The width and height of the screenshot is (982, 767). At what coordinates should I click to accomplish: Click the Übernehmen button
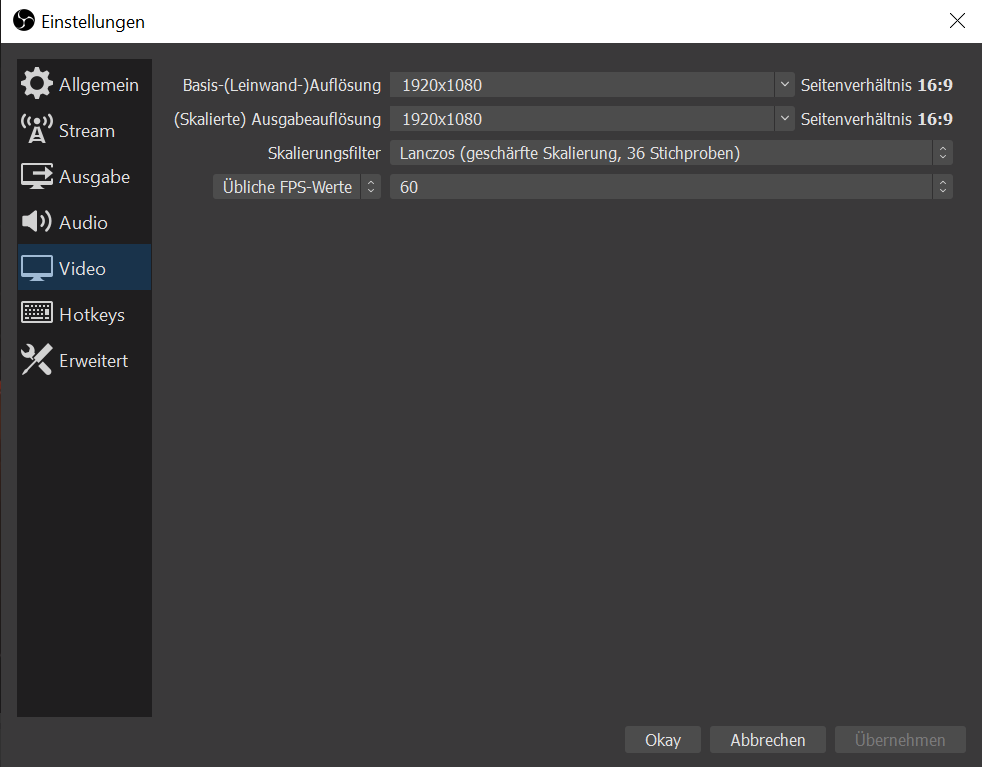tap(899, 739)
